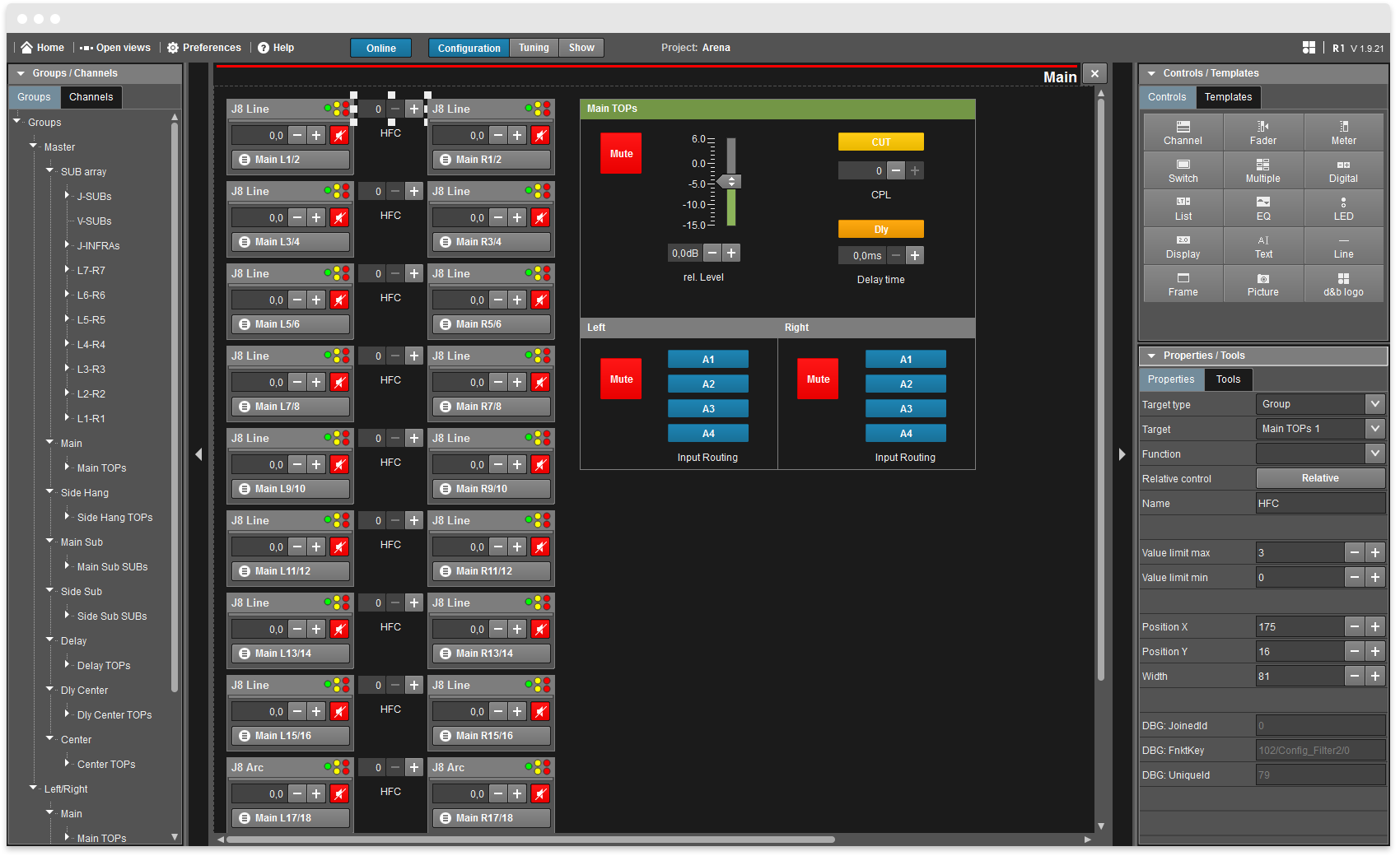Collapse the SUB array tree node
1400x856 pixels.
(49, 170)
